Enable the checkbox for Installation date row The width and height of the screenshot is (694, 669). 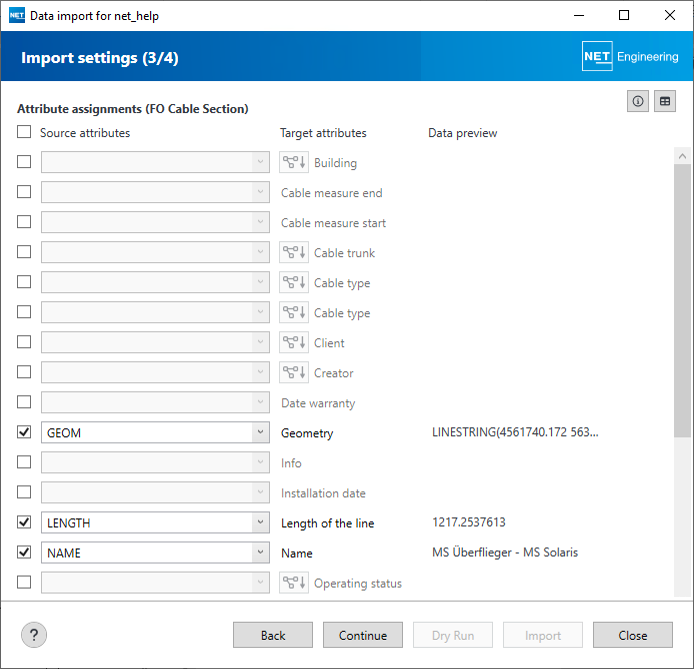(x=24, y=493)
